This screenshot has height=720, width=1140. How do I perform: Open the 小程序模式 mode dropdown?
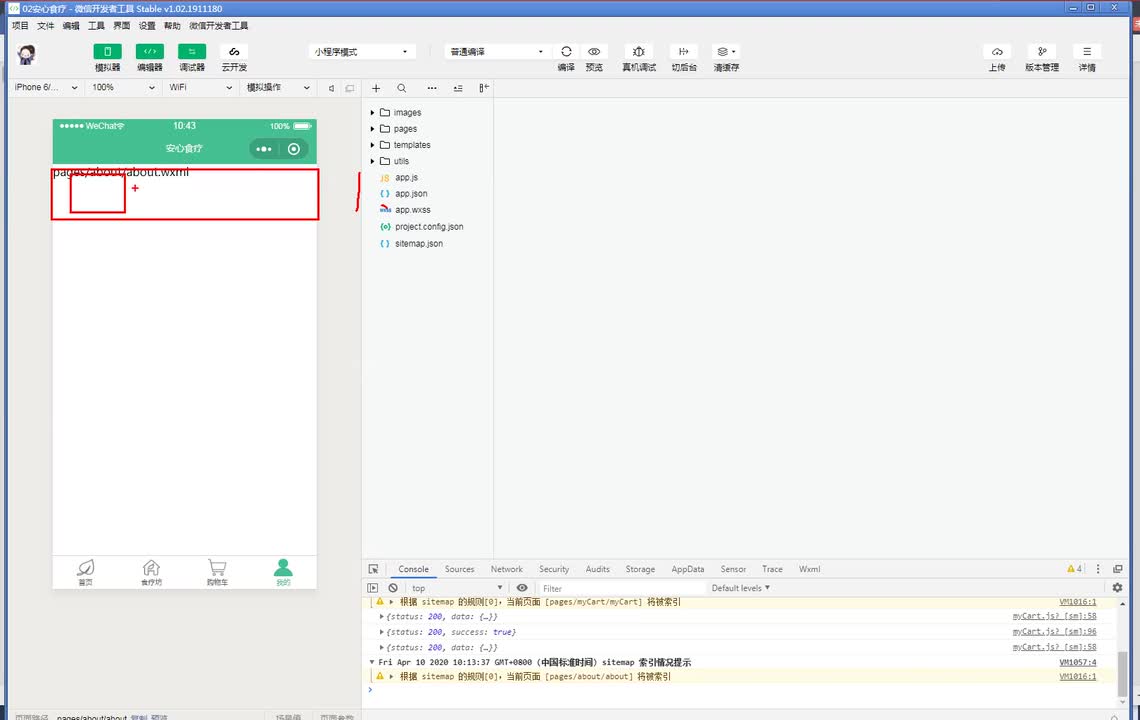361,52
